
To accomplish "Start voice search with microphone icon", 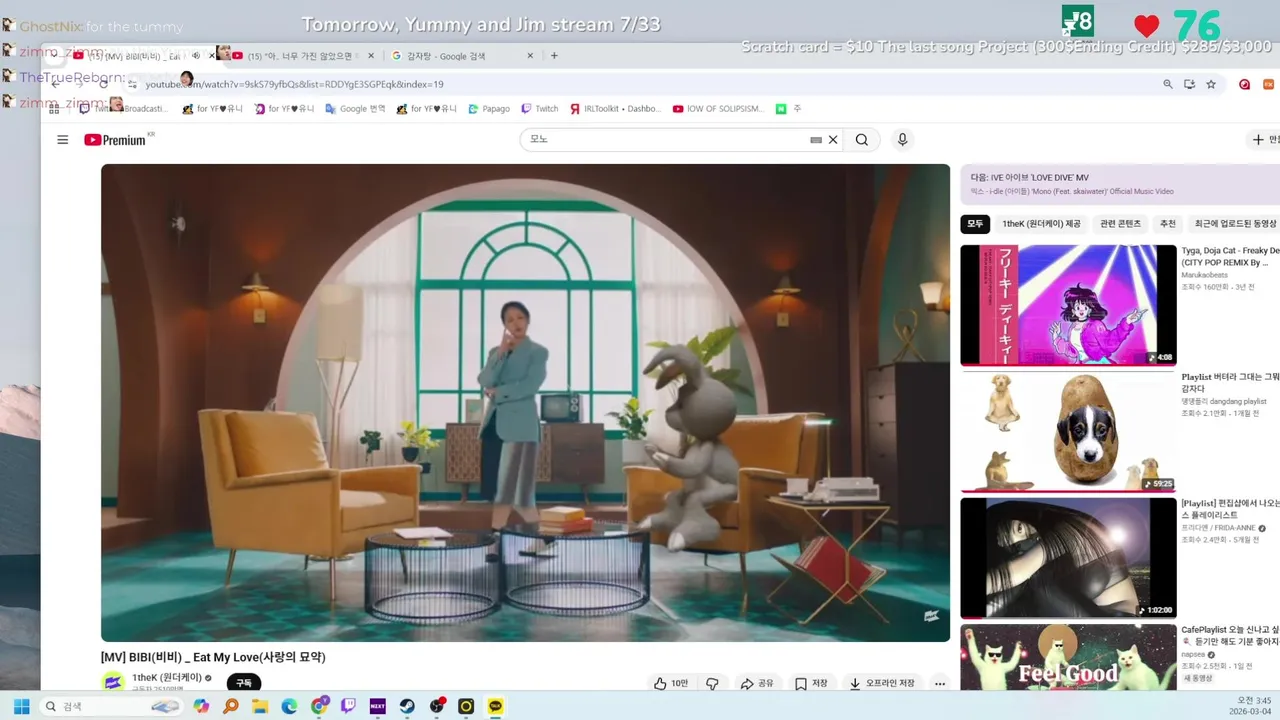I will [x=902, y=140].
